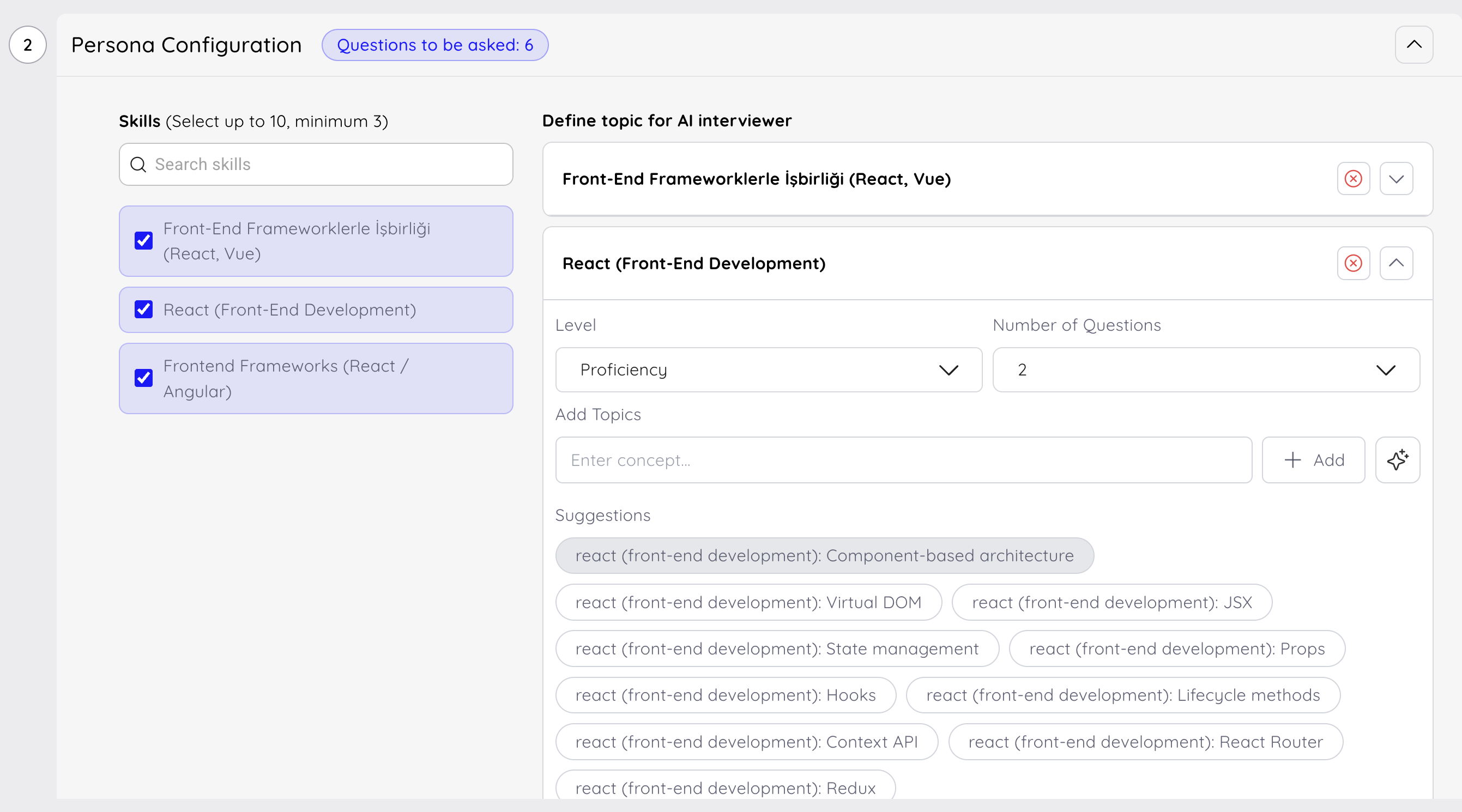Uncheck Frontend Frameworks (React / Angular) skill
Viewport: 1462px width, 812px height.
coord(143,378)
